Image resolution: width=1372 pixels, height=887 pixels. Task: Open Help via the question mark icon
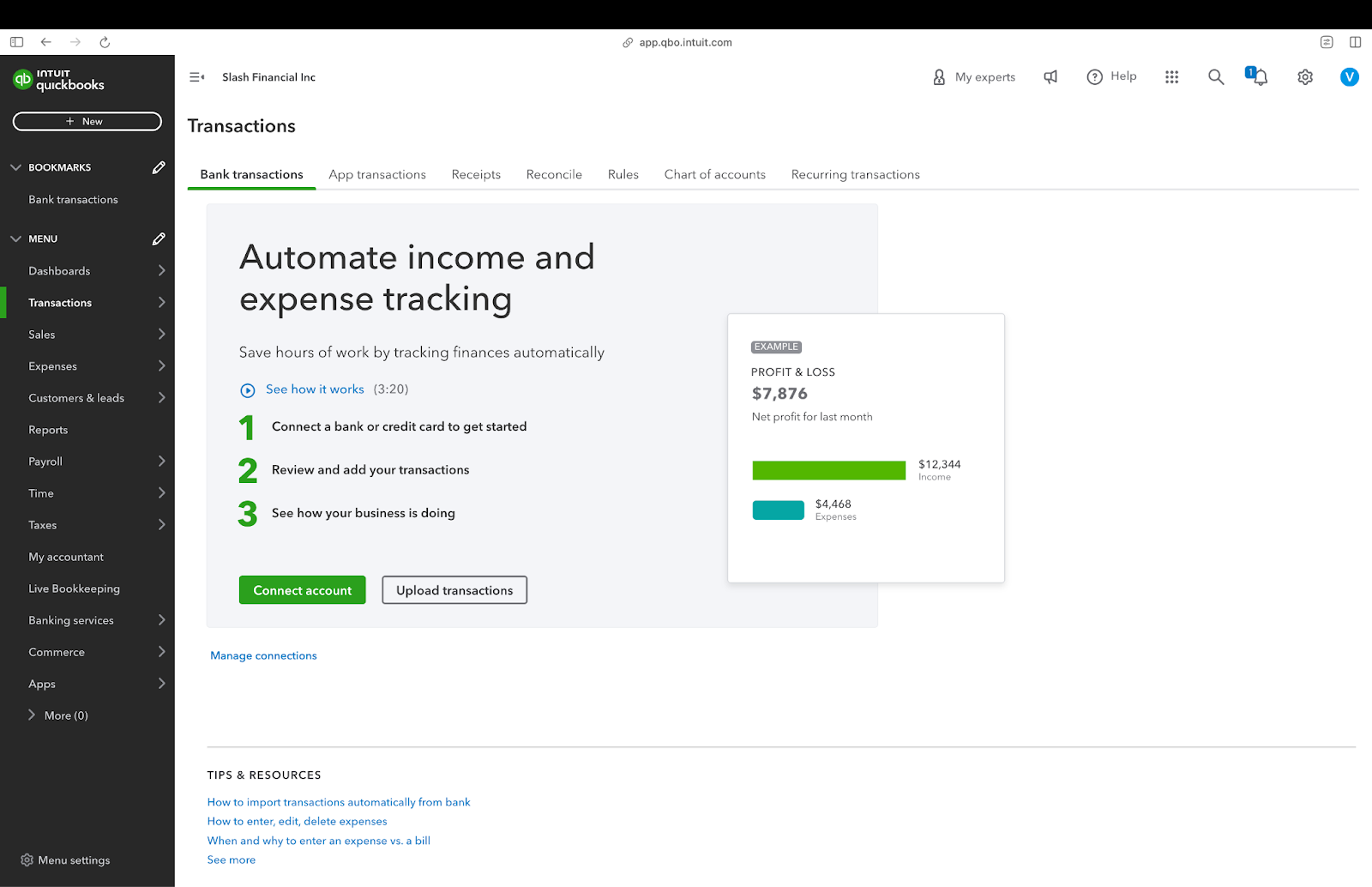tap(1094, 77)
